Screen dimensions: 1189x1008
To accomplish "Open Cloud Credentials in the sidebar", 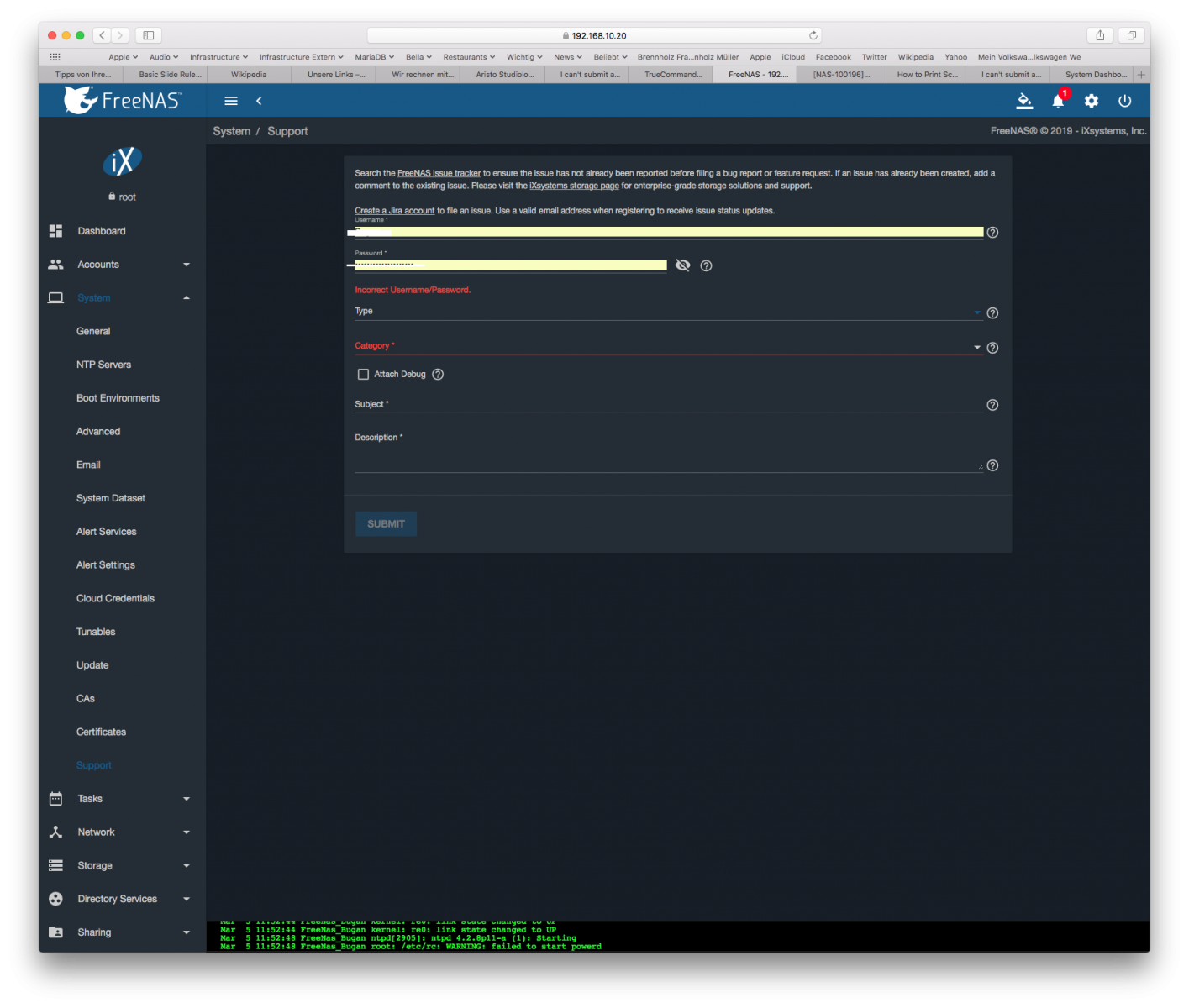I will pyautogui.click(x=115, y=599).
